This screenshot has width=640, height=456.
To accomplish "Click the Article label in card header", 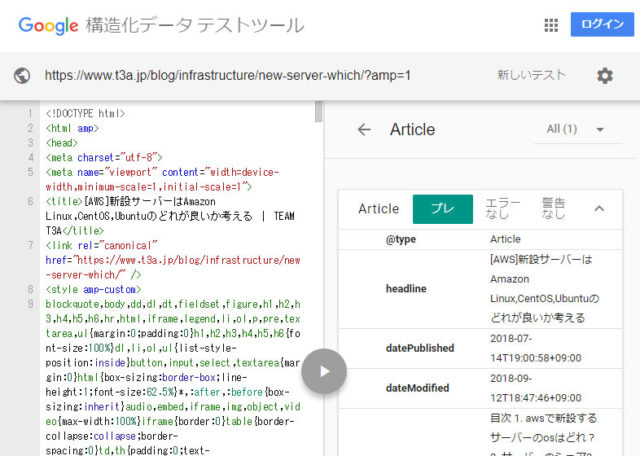I will [x=378, y=209].
